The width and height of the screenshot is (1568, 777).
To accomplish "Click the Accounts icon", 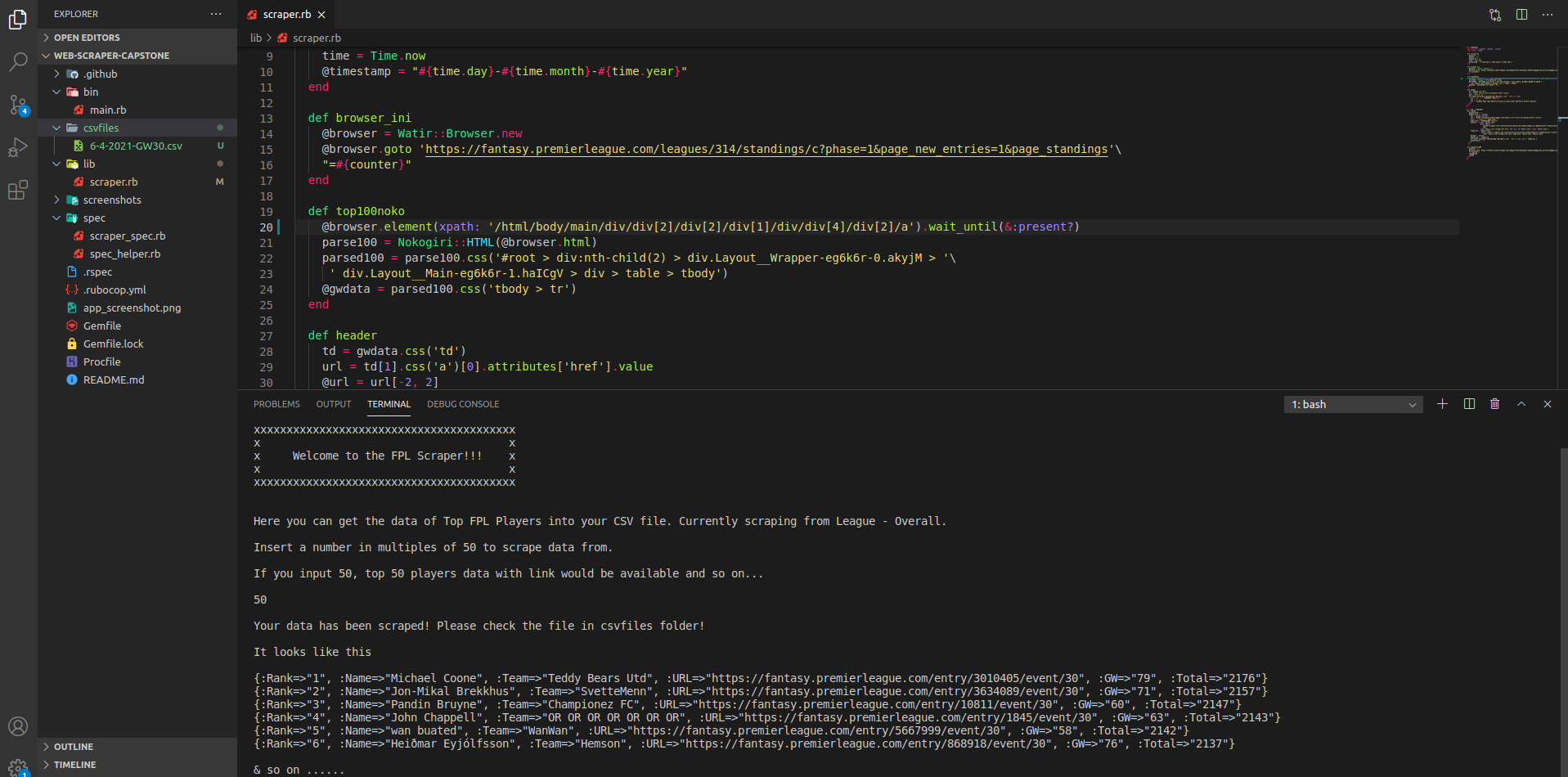I will click(18, 726).
